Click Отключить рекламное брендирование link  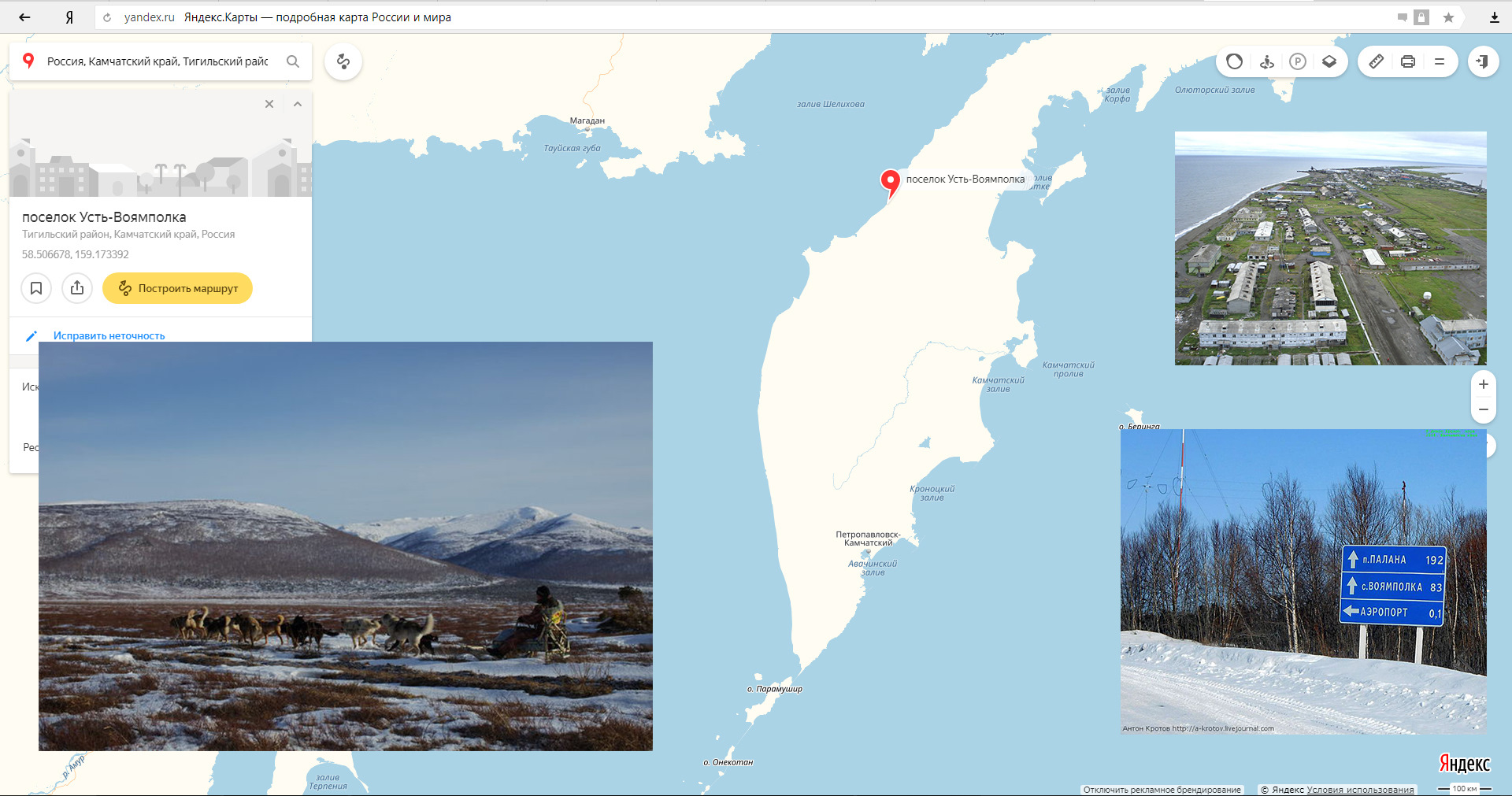click(x=1162, y=790)
